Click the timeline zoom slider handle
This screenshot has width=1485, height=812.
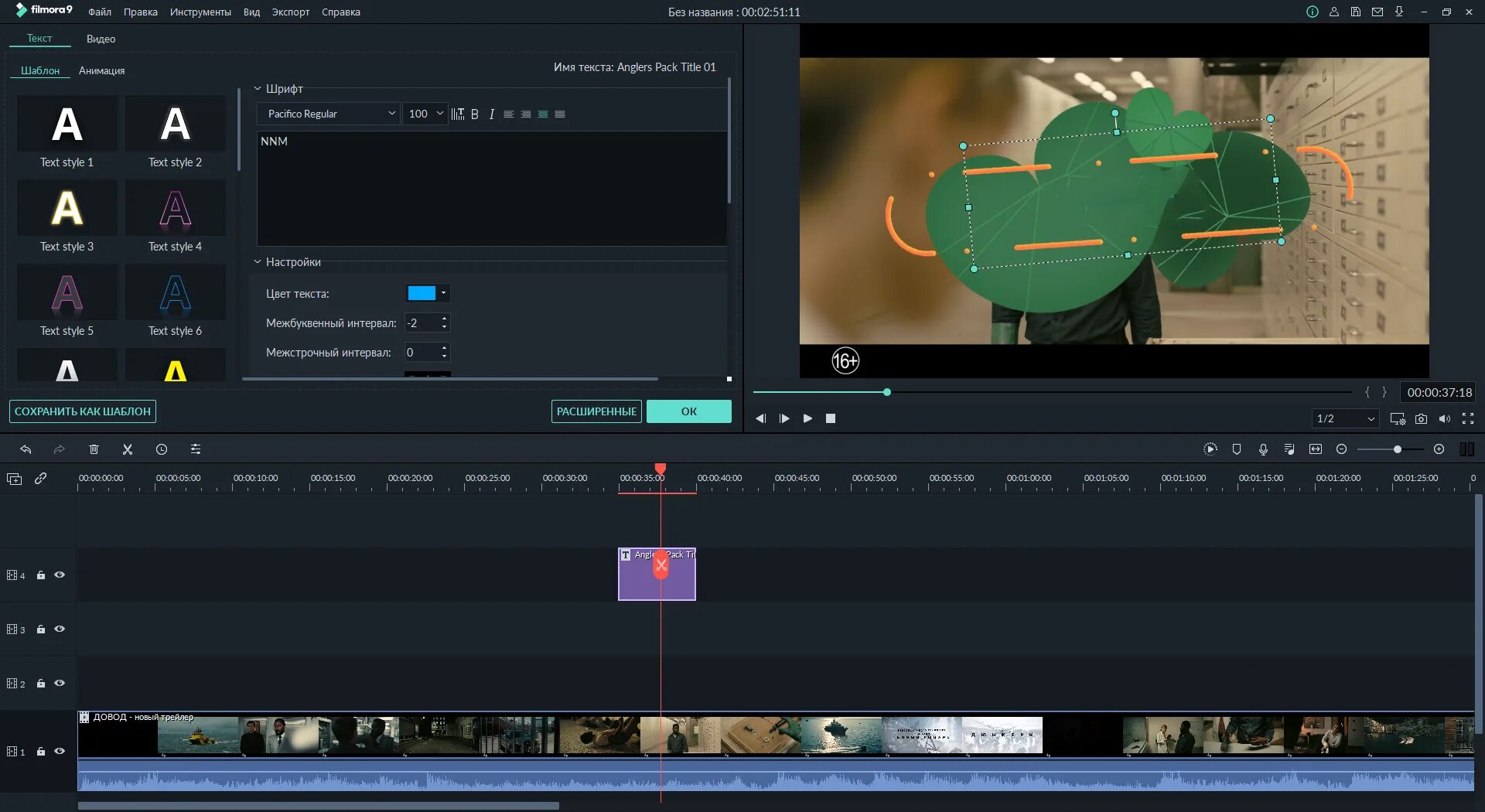(1398, 449)
